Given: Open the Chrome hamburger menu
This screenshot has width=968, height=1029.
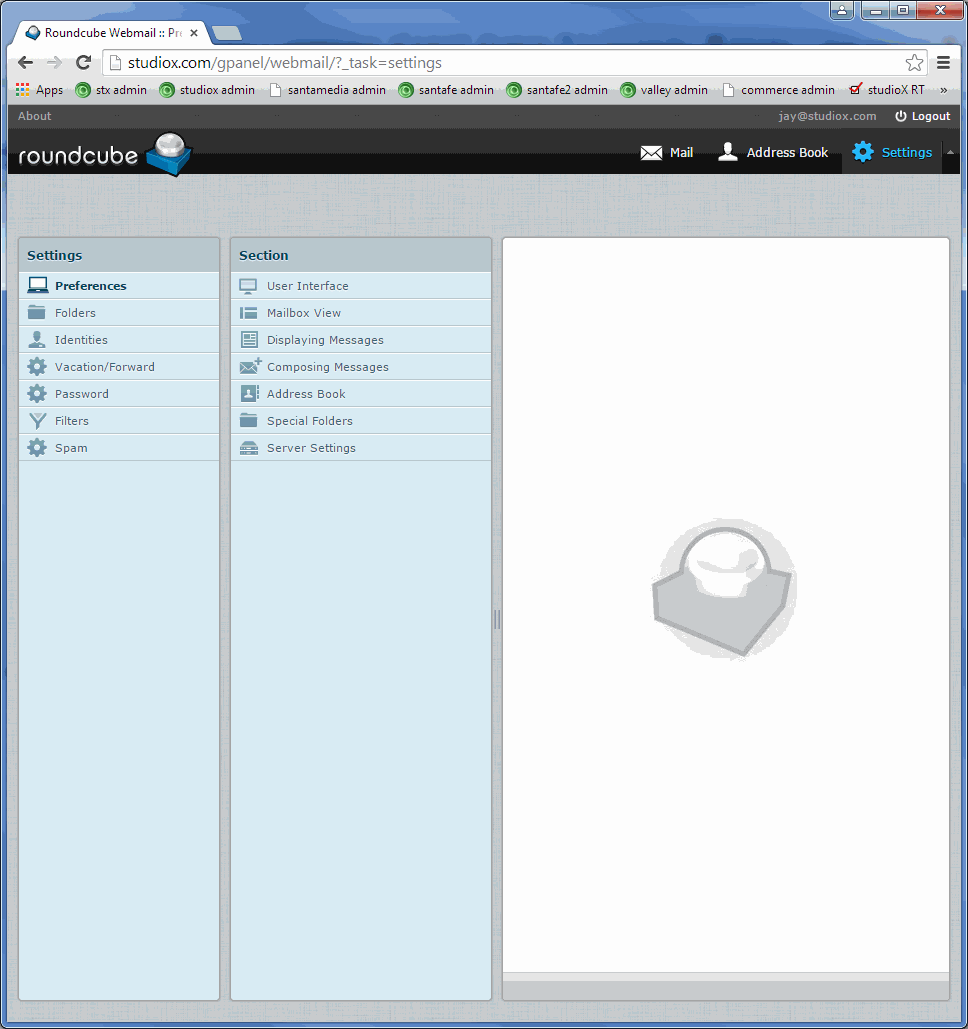Looking at the screenshot, I should [x=943, y=63].
